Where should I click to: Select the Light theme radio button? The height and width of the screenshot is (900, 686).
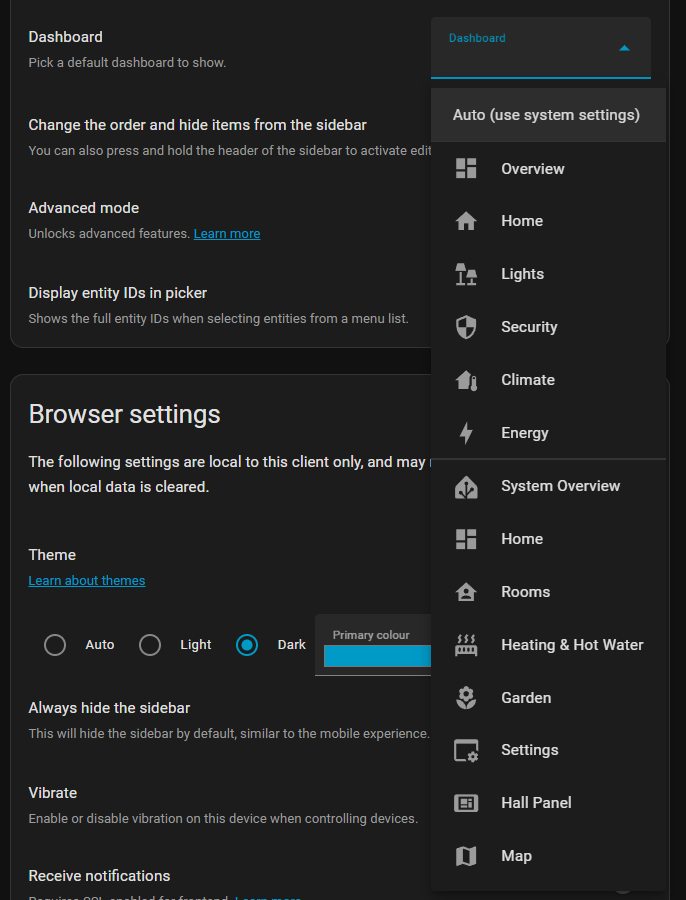[150, 645]
